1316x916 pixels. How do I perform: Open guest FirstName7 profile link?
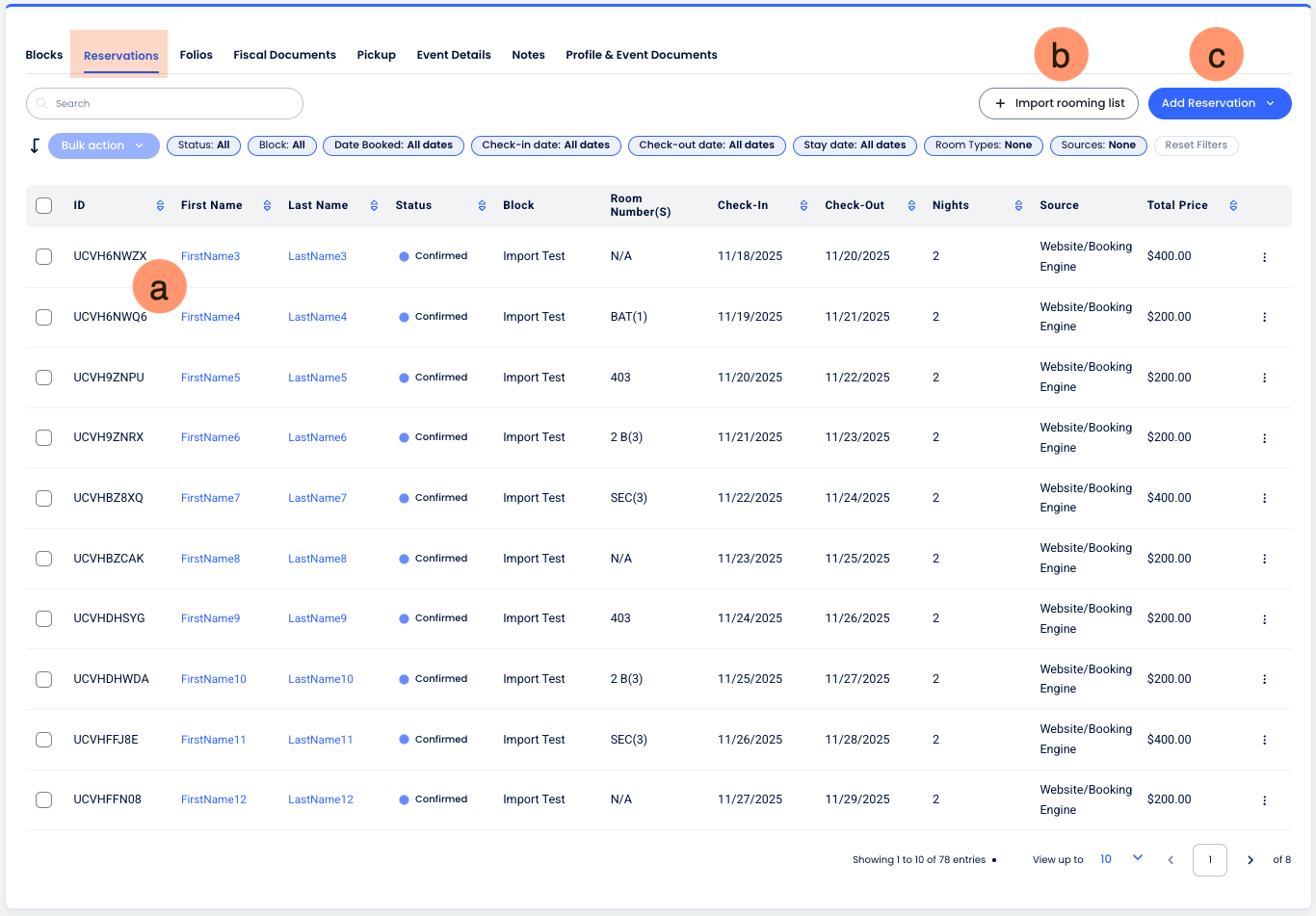[210, 498]
